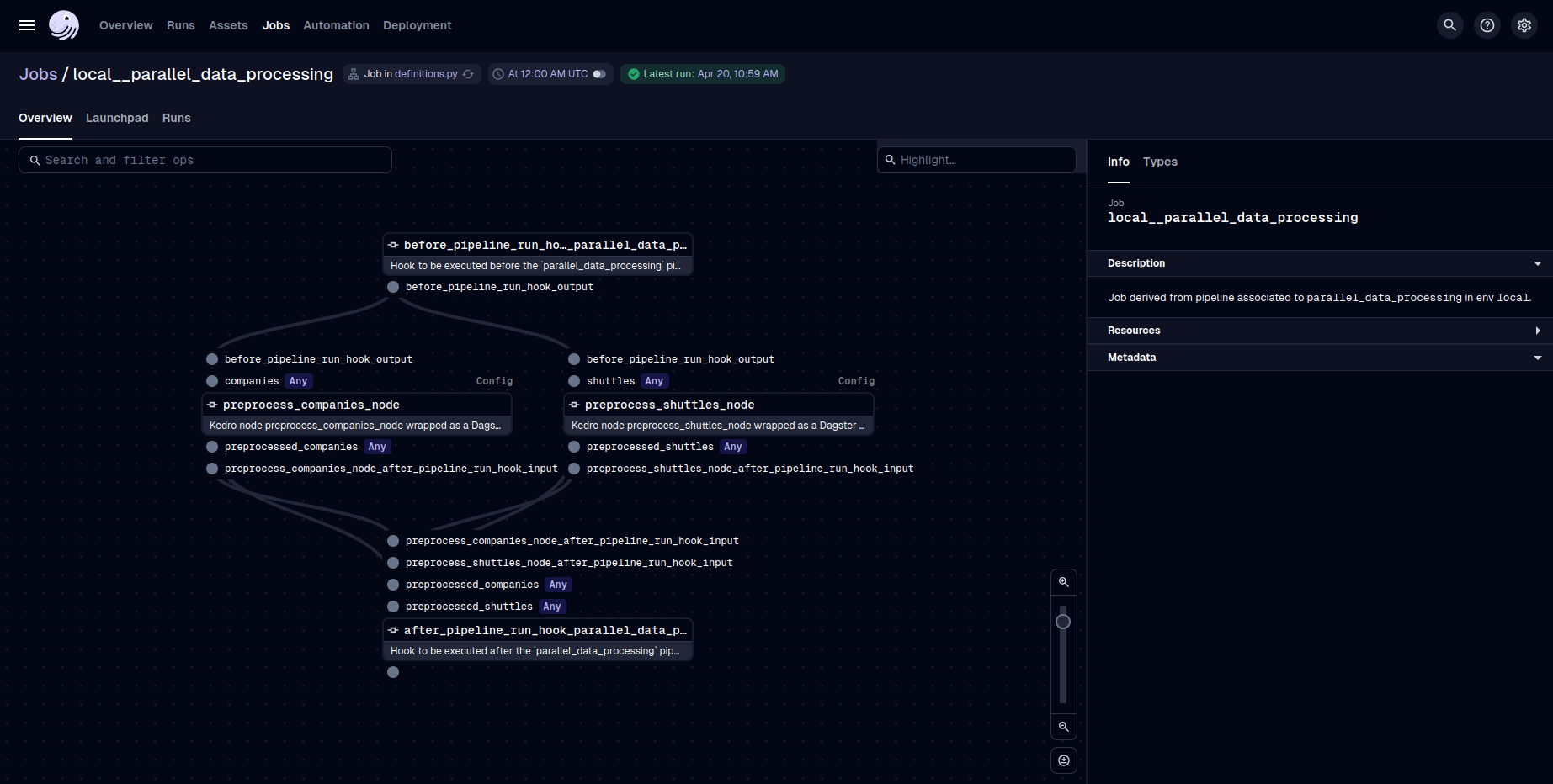Click the export graph download icon
The height and width of the screenshot is (784, 1553).
[1064, 760]
